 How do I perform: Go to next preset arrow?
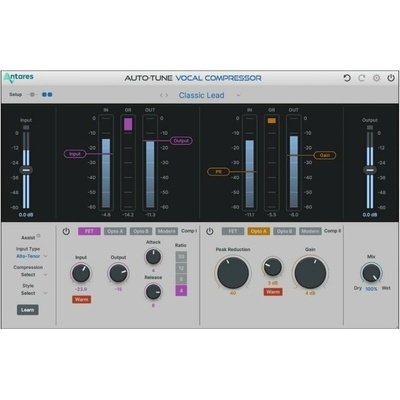(x=167, y=95)
